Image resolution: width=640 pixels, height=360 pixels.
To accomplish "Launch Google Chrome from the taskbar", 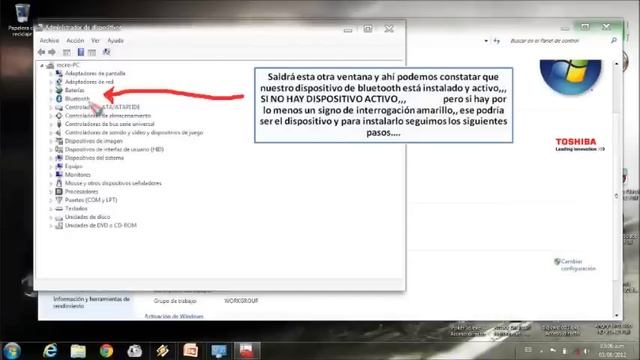I will pyautogui.click(x=106, y=351).
